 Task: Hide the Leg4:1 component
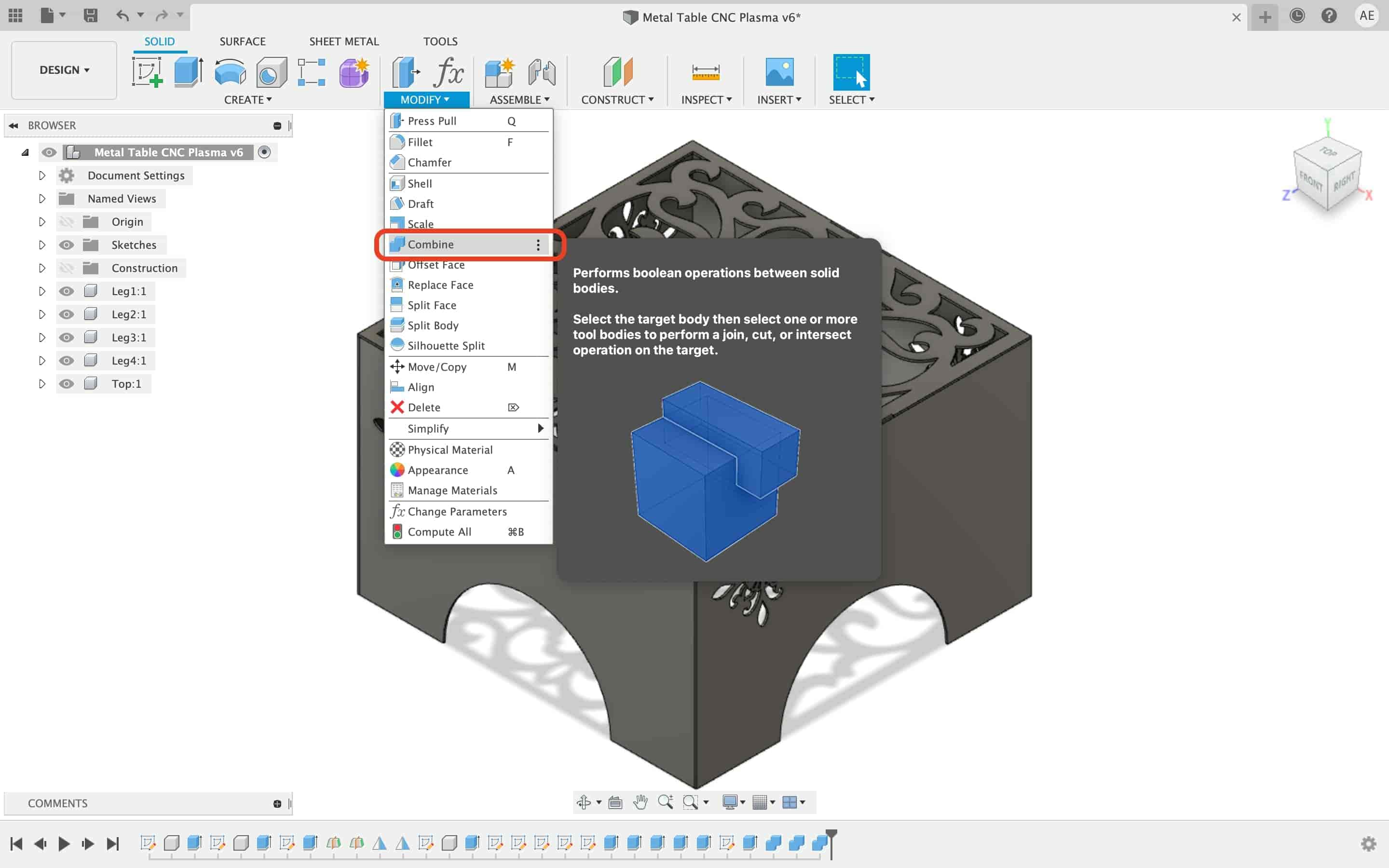[x=67, y=361]
